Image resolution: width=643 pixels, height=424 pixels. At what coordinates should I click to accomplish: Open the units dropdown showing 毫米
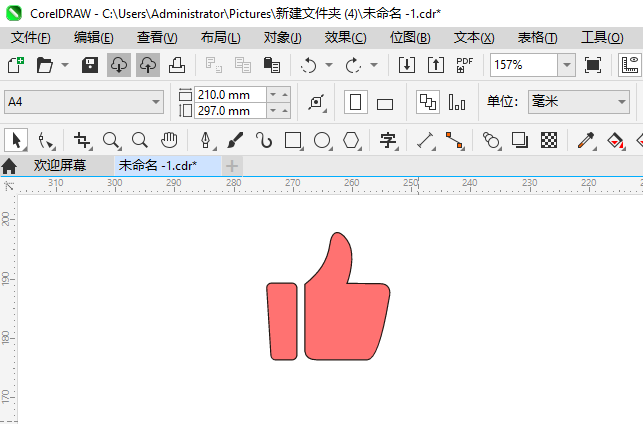(x=579, y=102)
